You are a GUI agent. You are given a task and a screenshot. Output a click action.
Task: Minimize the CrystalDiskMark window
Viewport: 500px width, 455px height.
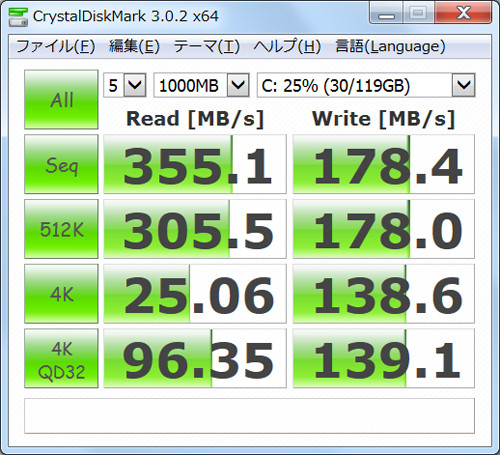(386, 13)
